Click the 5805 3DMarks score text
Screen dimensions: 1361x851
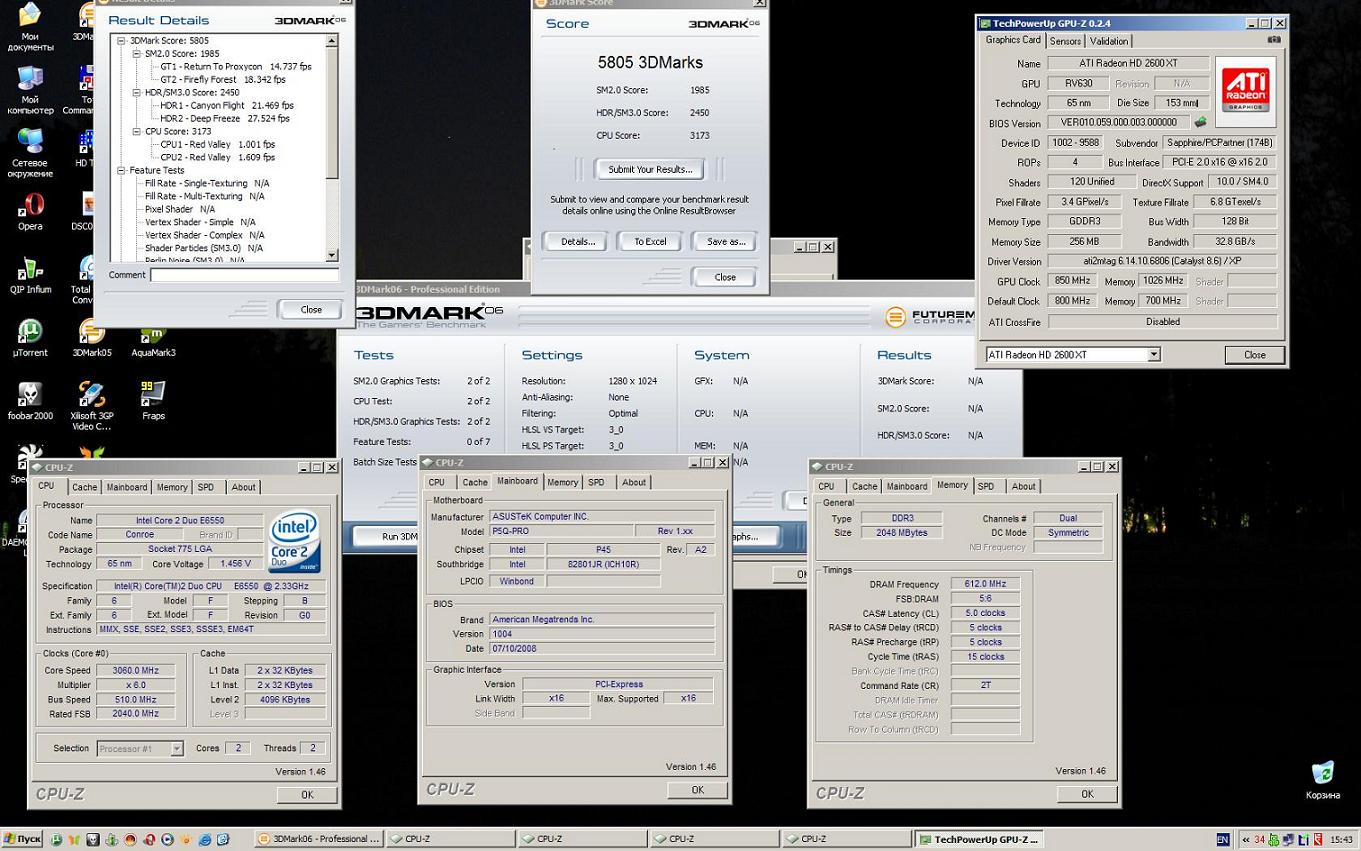[x=650, y=62]
